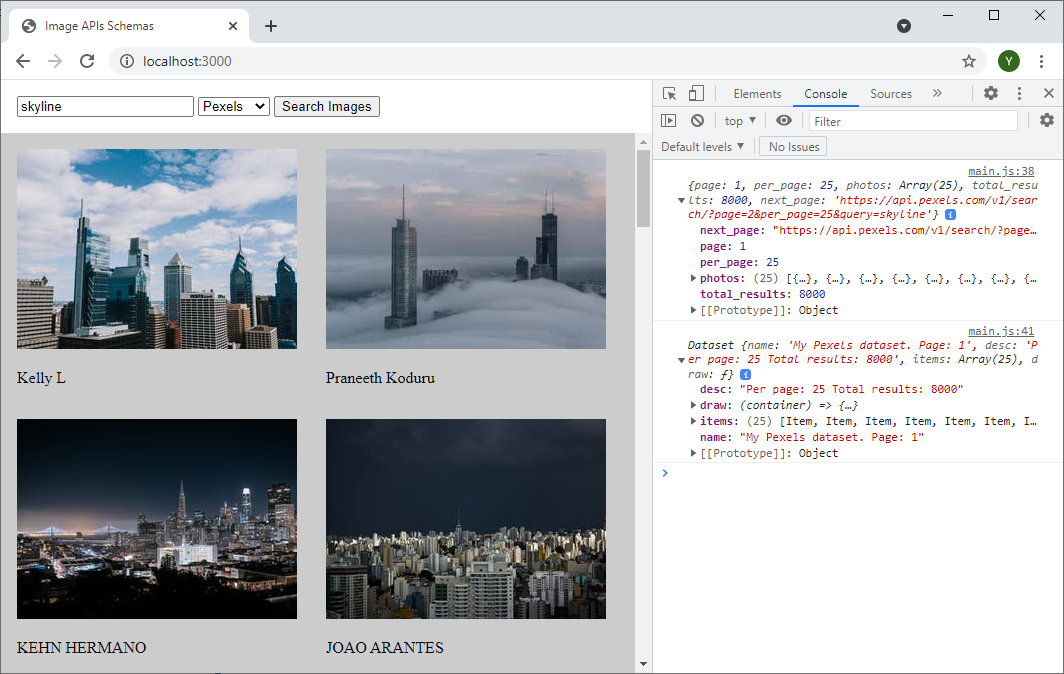
Task: Click inside the skyline search field
Action: pyautogui.click(x=104, y=106)
